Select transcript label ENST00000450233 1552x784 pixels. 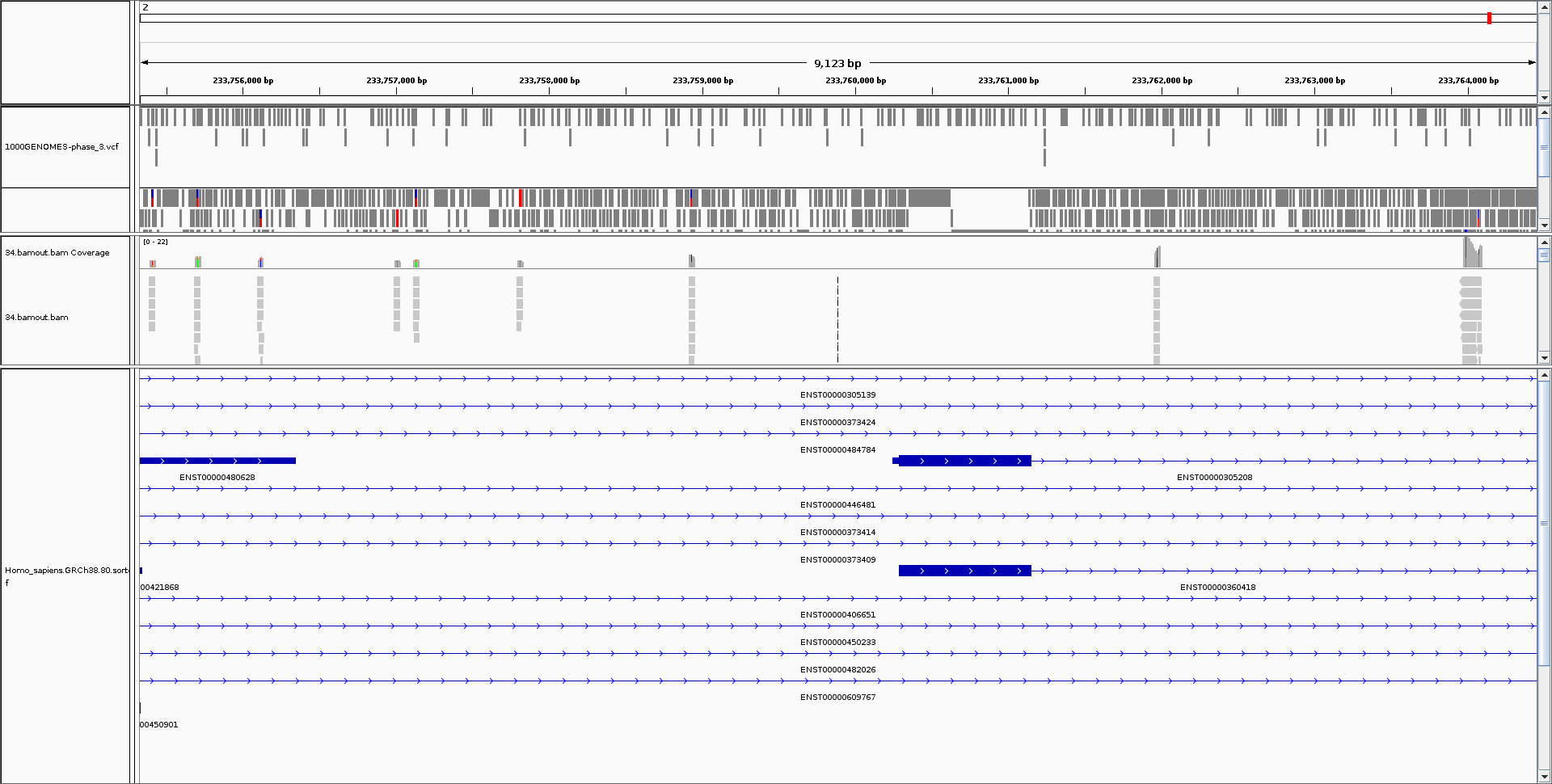[x=837, y=642]
